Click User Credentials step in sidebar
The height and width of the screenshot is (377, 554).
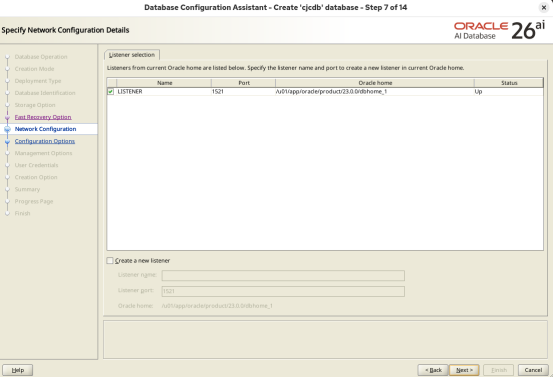point(36,165)
